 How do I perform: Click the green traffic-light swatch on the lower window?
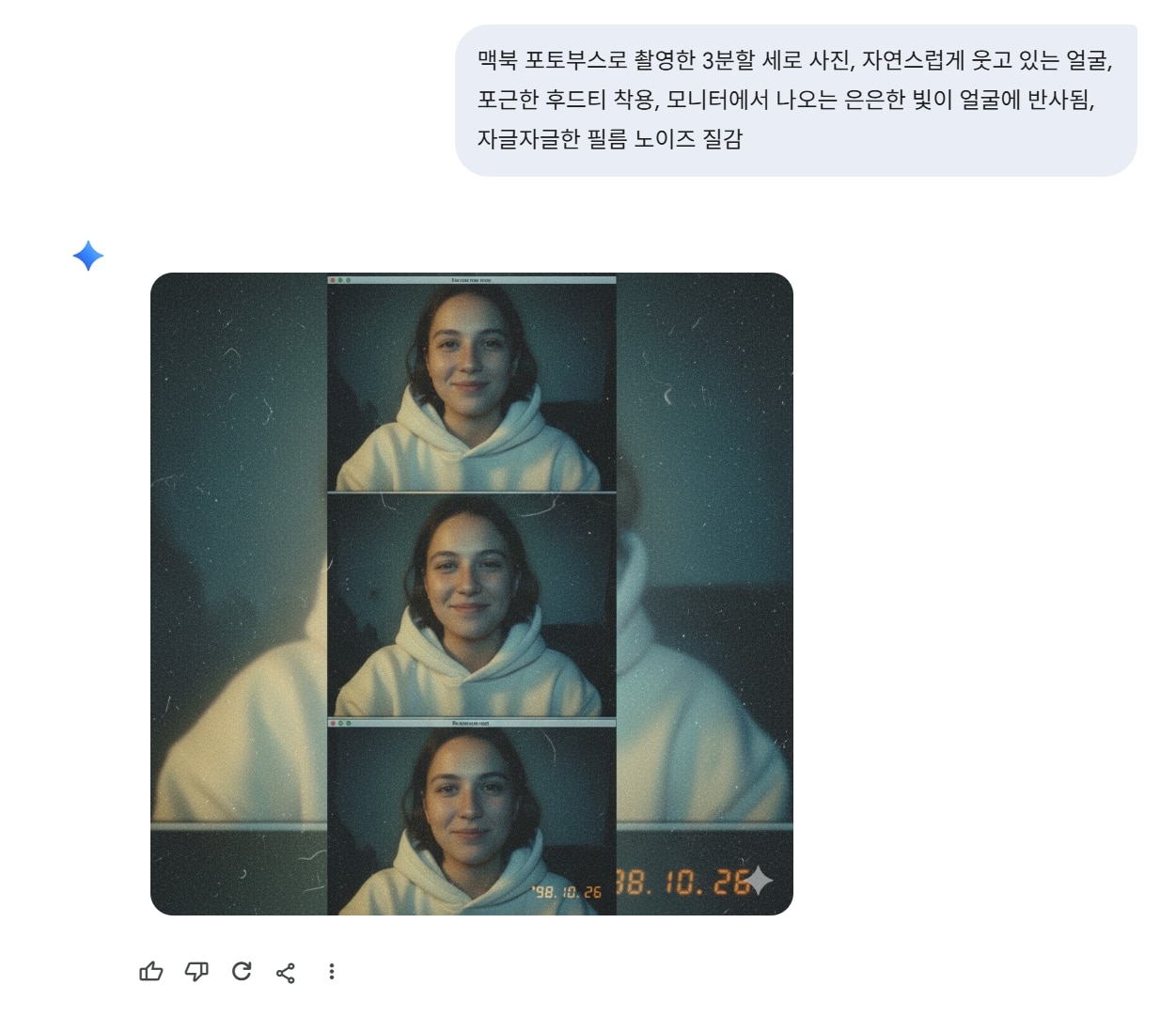pos(348,724)
